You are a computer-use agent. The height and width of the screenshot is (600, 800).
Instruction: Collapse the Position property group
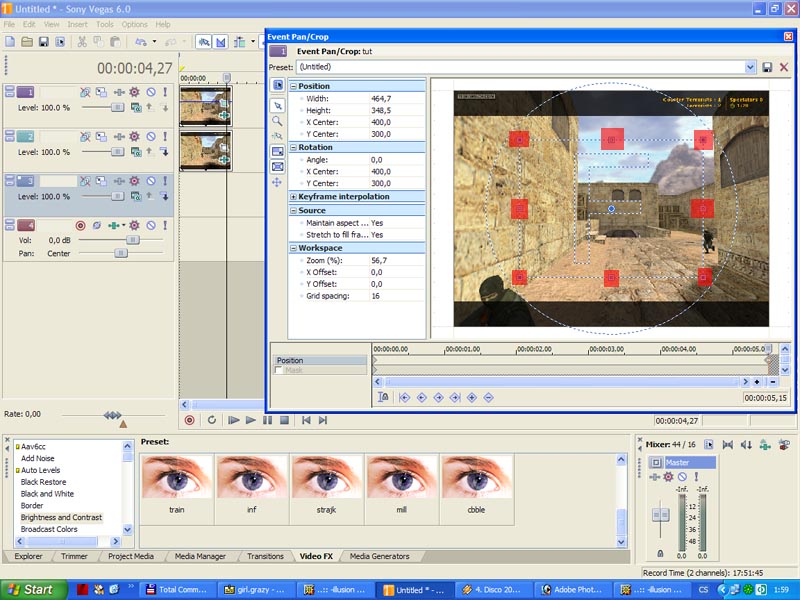(x=293, y=86)
